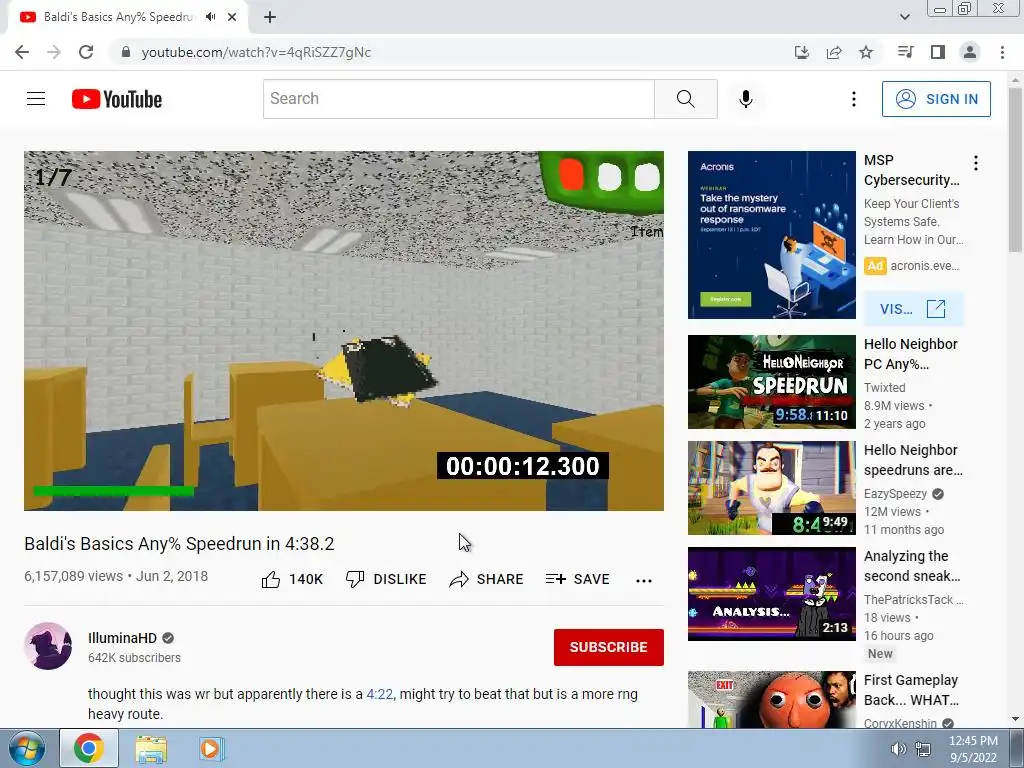Visit ThePatricksTack channel name

(x=913, y=600)
